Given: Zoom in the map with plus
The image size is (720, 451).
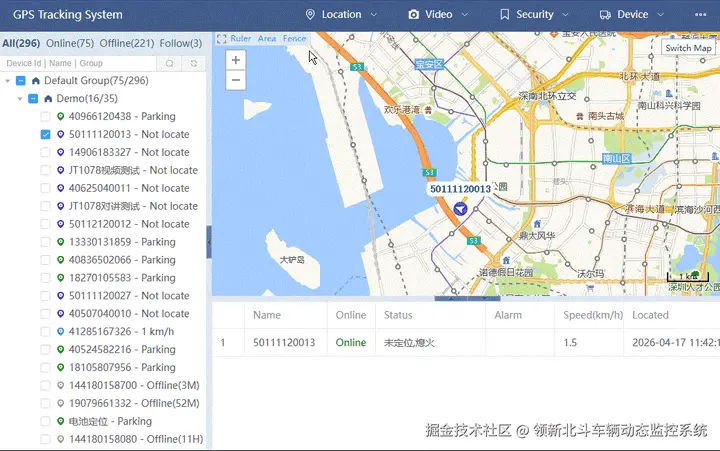Looking at the screenshot, I should click(236, 60).
